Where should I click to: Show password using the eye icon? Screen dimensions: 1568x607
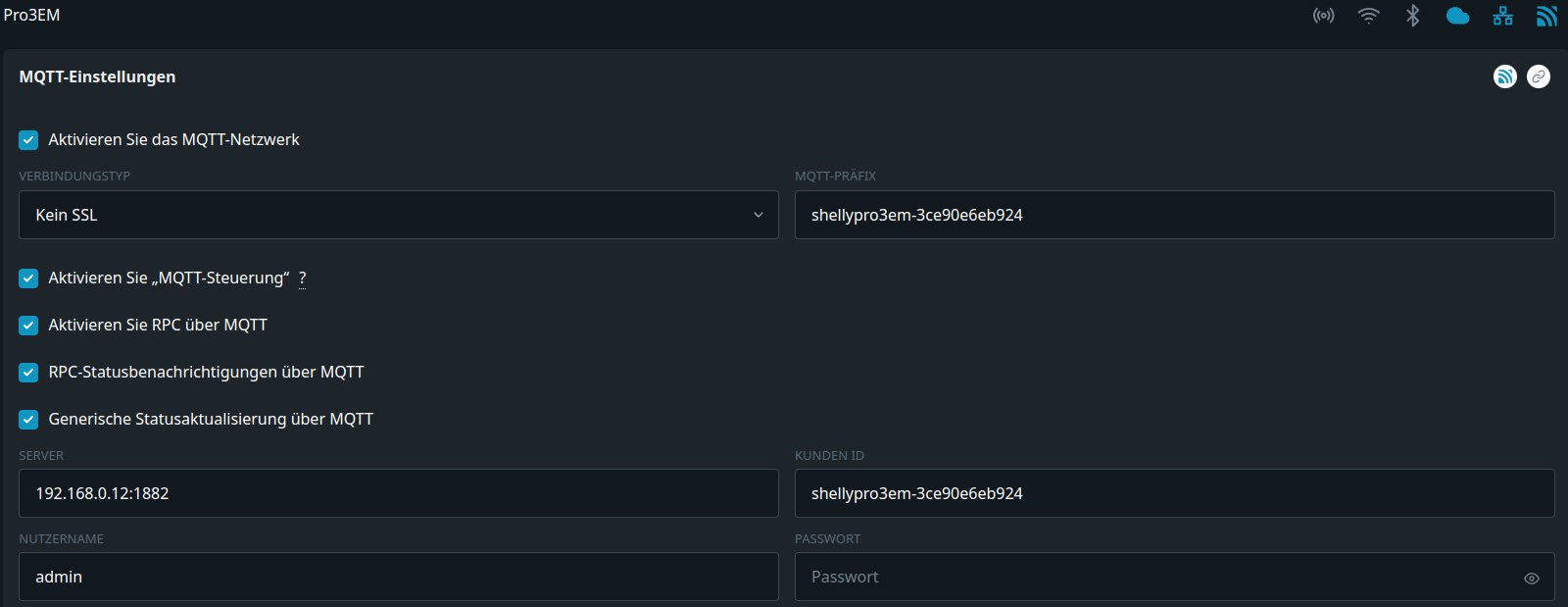click(x=1532, y=579)
